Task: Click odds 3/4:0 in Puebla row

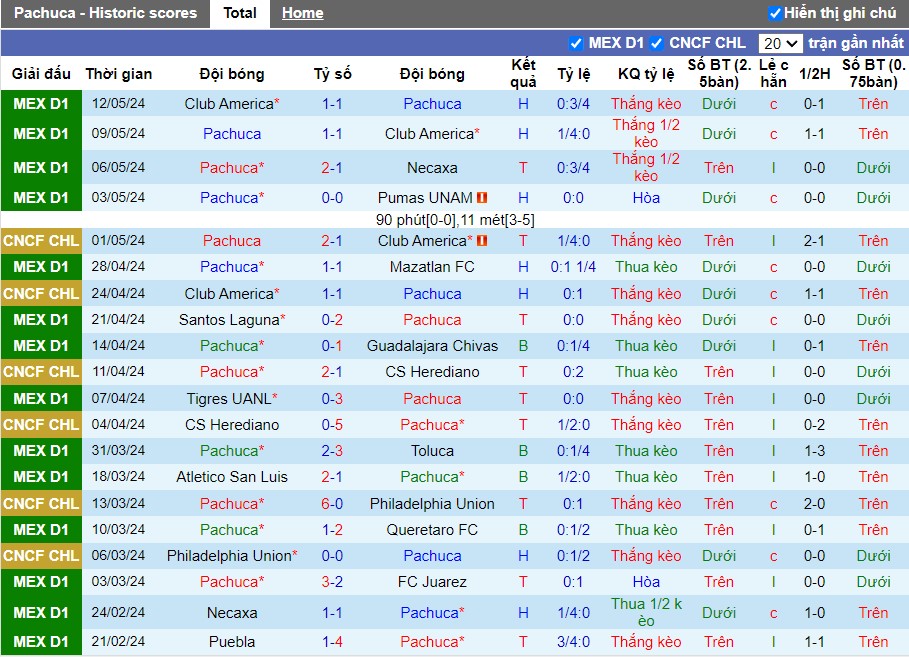Action: [x=573, y=641]
